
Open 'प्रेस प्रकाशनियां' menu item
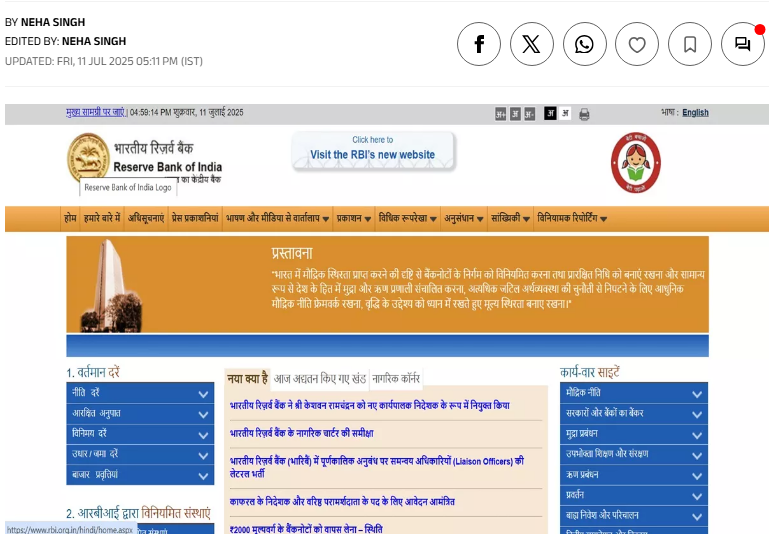[195, 218]
